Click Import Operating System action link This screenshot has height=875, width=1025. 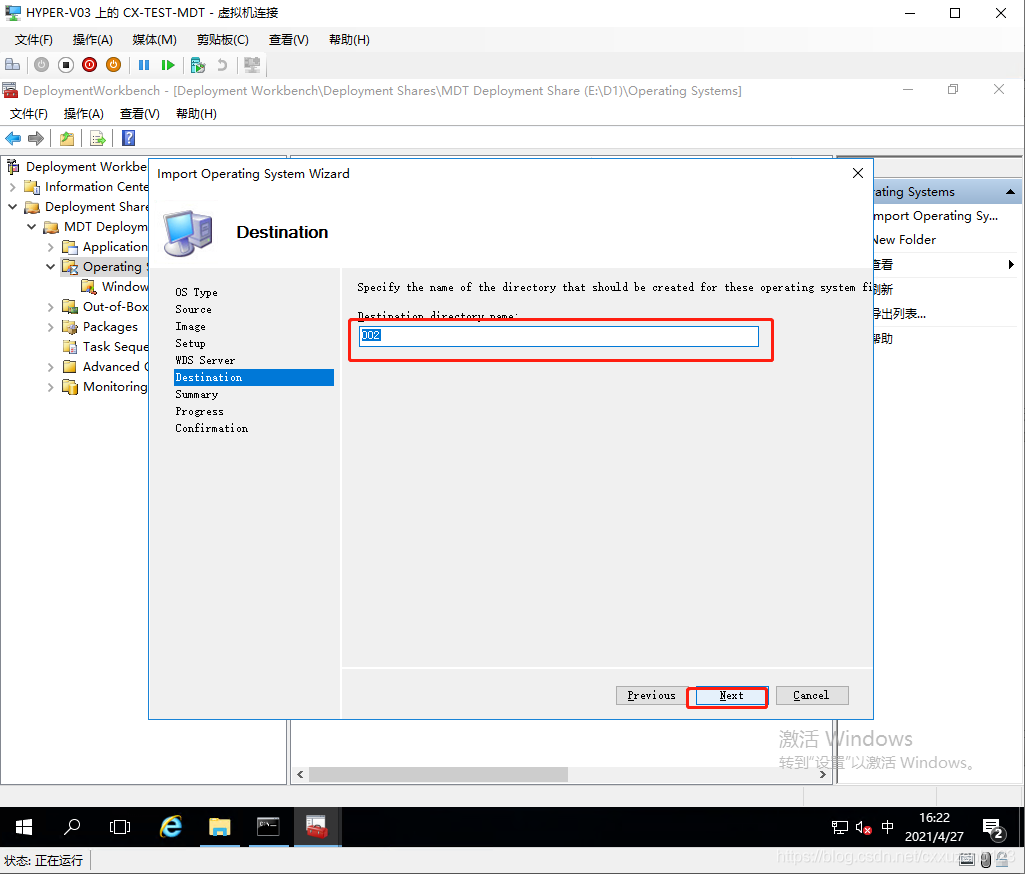coord(935,216)
